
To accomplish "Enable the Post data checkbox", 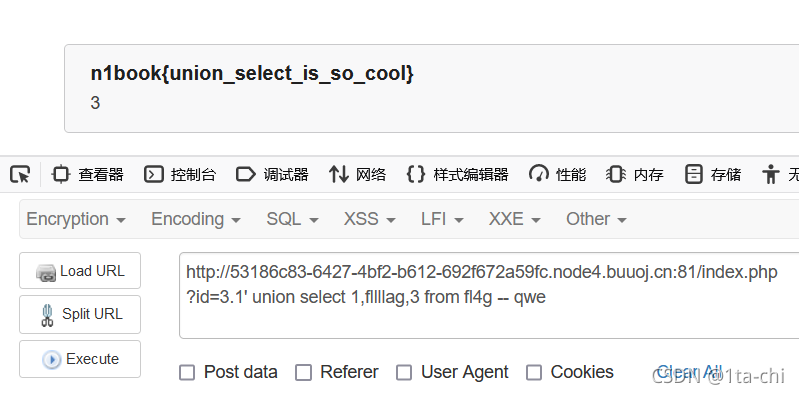I will coord(187,373).
